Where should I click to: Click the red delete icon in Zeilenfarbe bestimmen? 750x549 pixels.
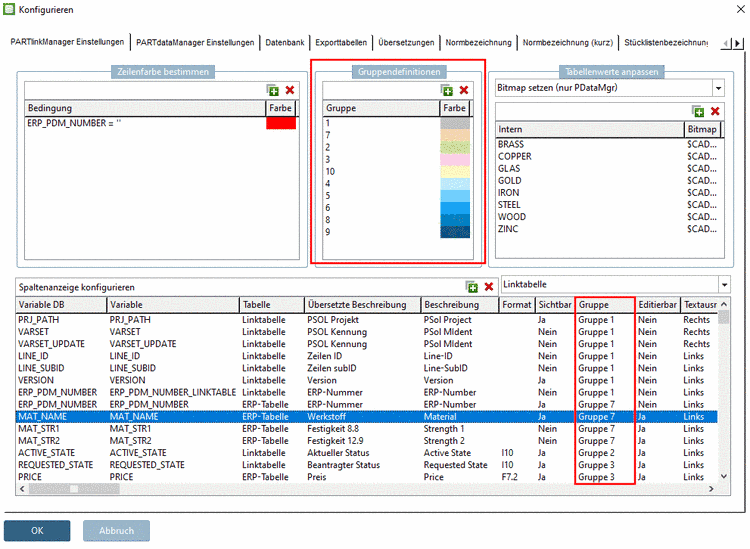tap(290, 90)
